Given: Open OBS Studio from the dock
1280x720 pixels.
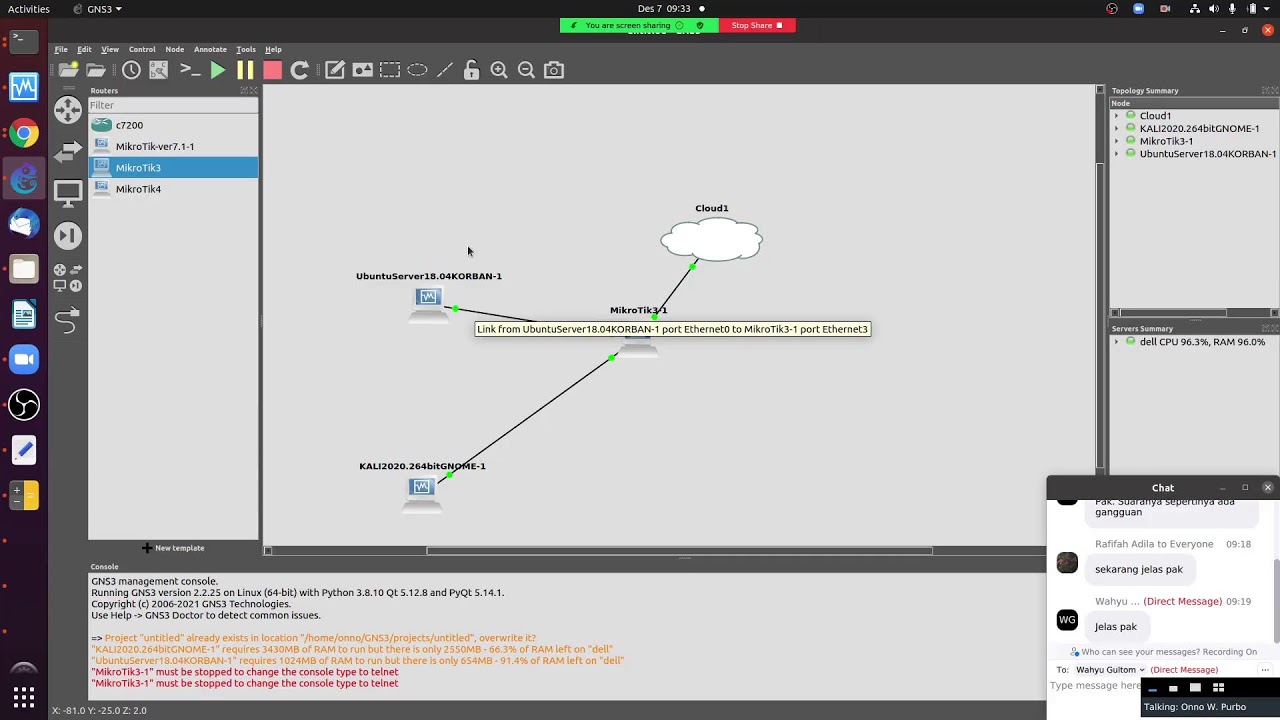Looking at the screenshot, I should [x=24, y=405].
